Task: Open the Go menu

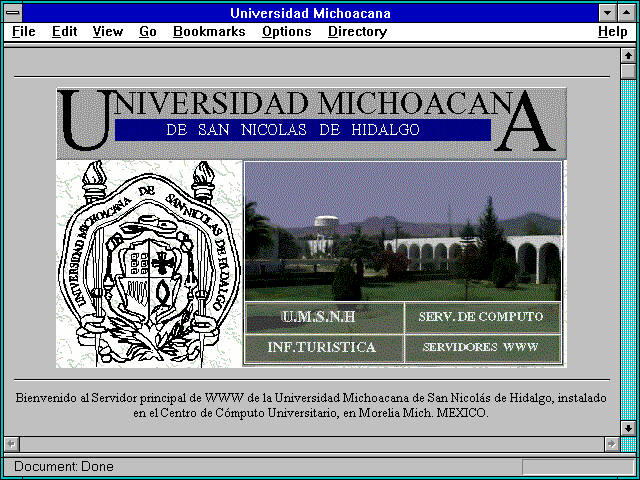Action: click(148, 31)
